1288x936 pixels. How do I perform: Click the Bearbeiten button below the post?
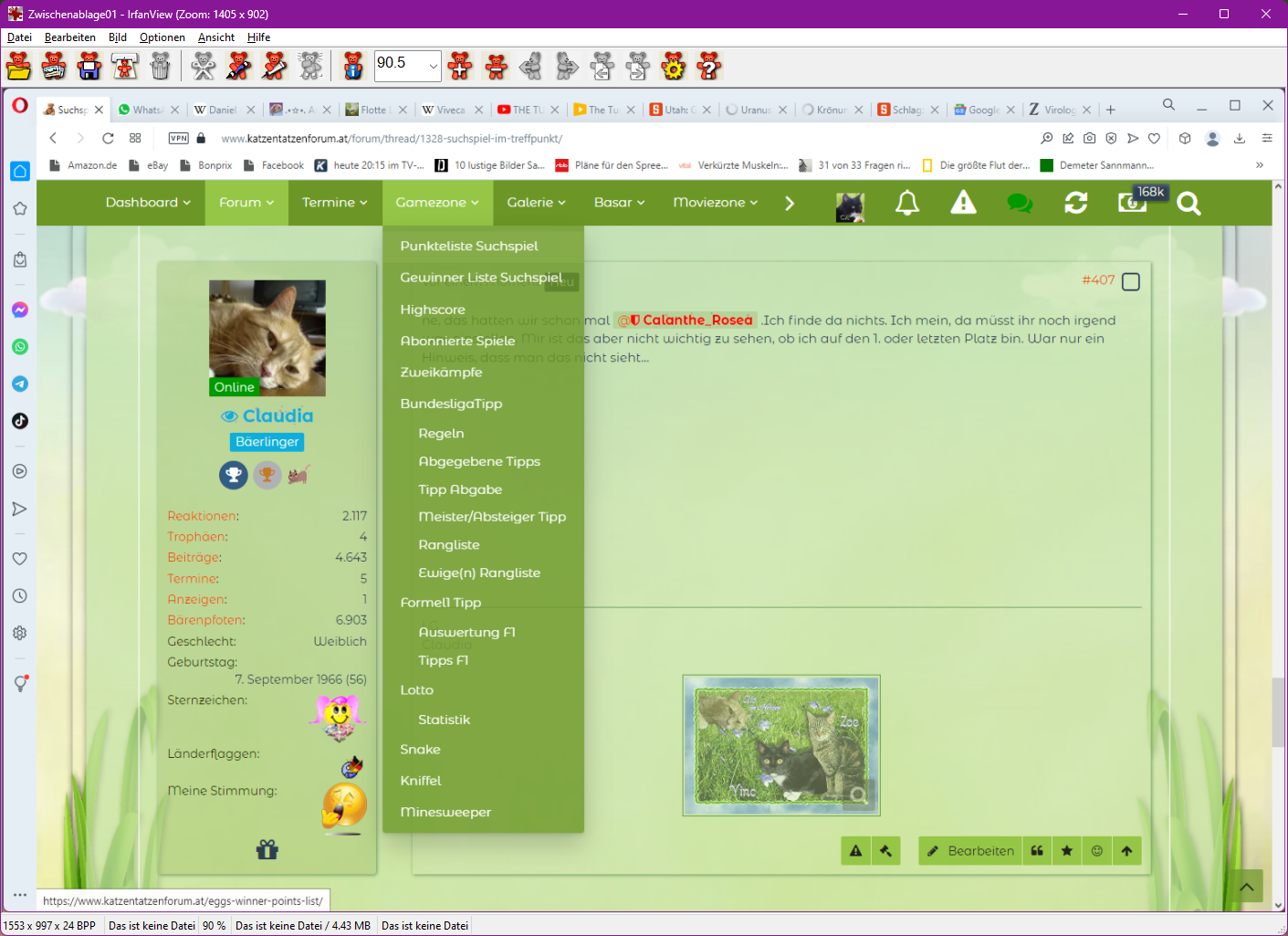point(970,850)
